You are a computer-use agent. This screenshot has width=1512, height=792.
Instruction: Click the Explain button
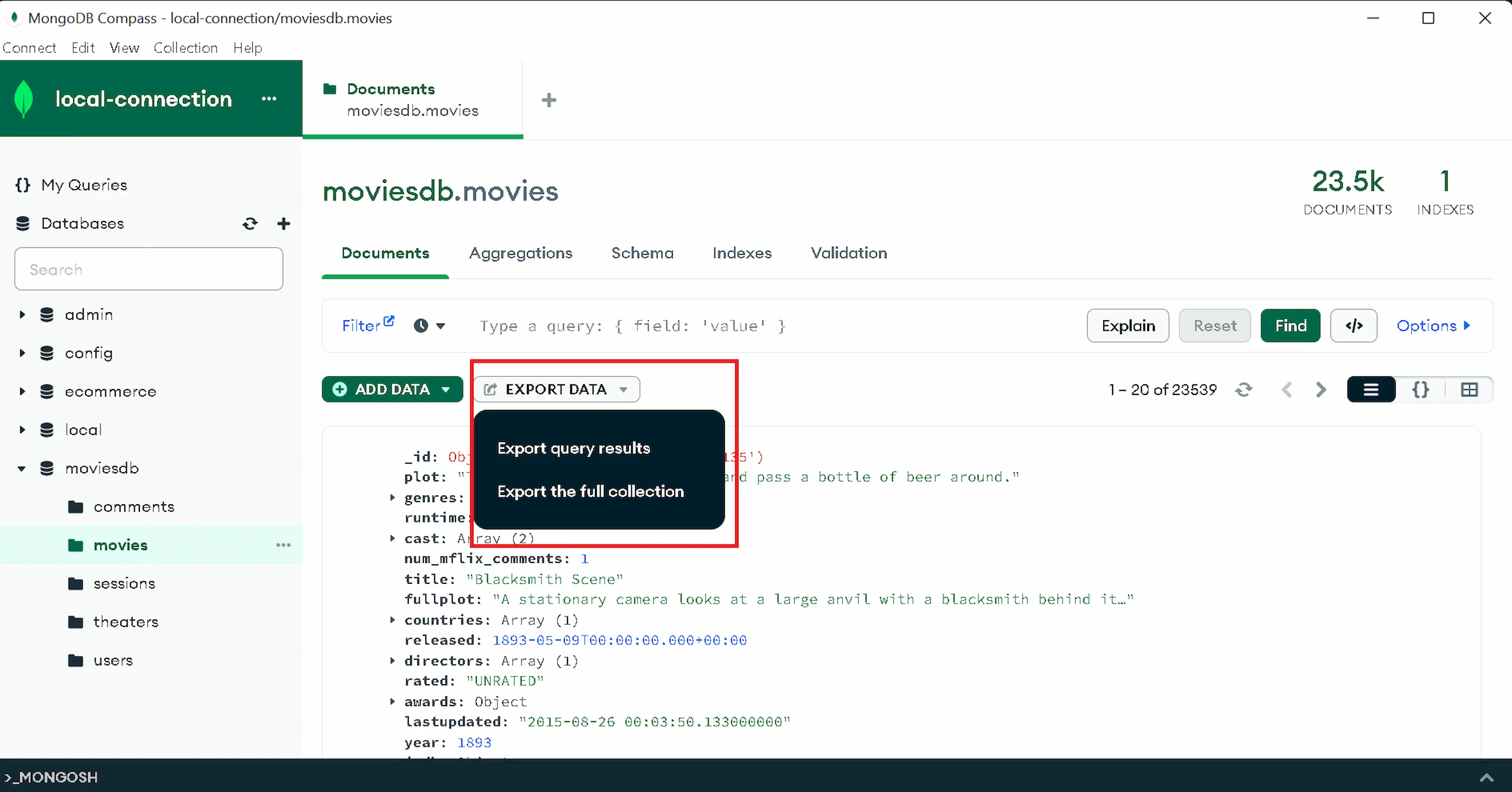point(1127,325)
